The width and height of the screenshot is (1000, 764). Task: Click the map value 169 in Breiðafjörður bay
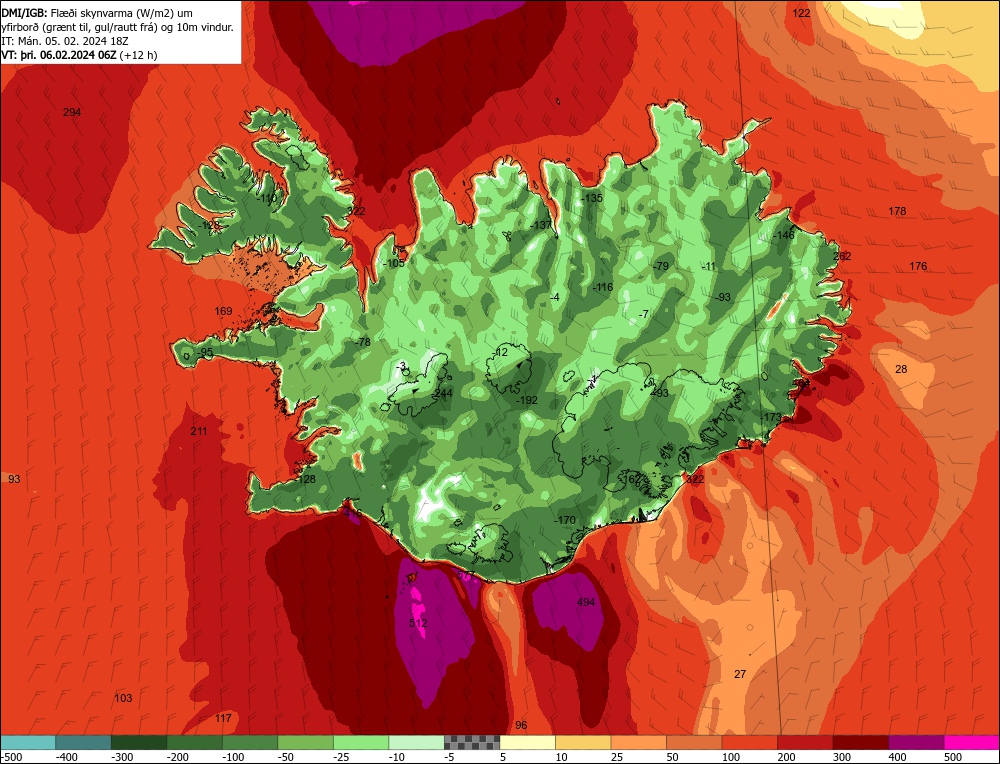[223, 311]
